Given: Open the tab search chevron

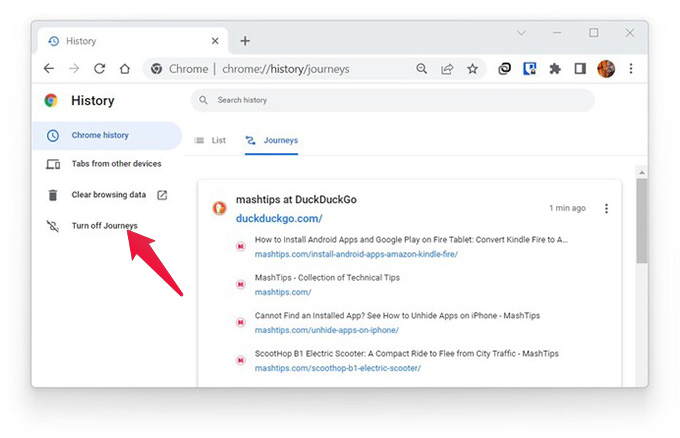Looking at the screenshot, I should tap(522, 33).
